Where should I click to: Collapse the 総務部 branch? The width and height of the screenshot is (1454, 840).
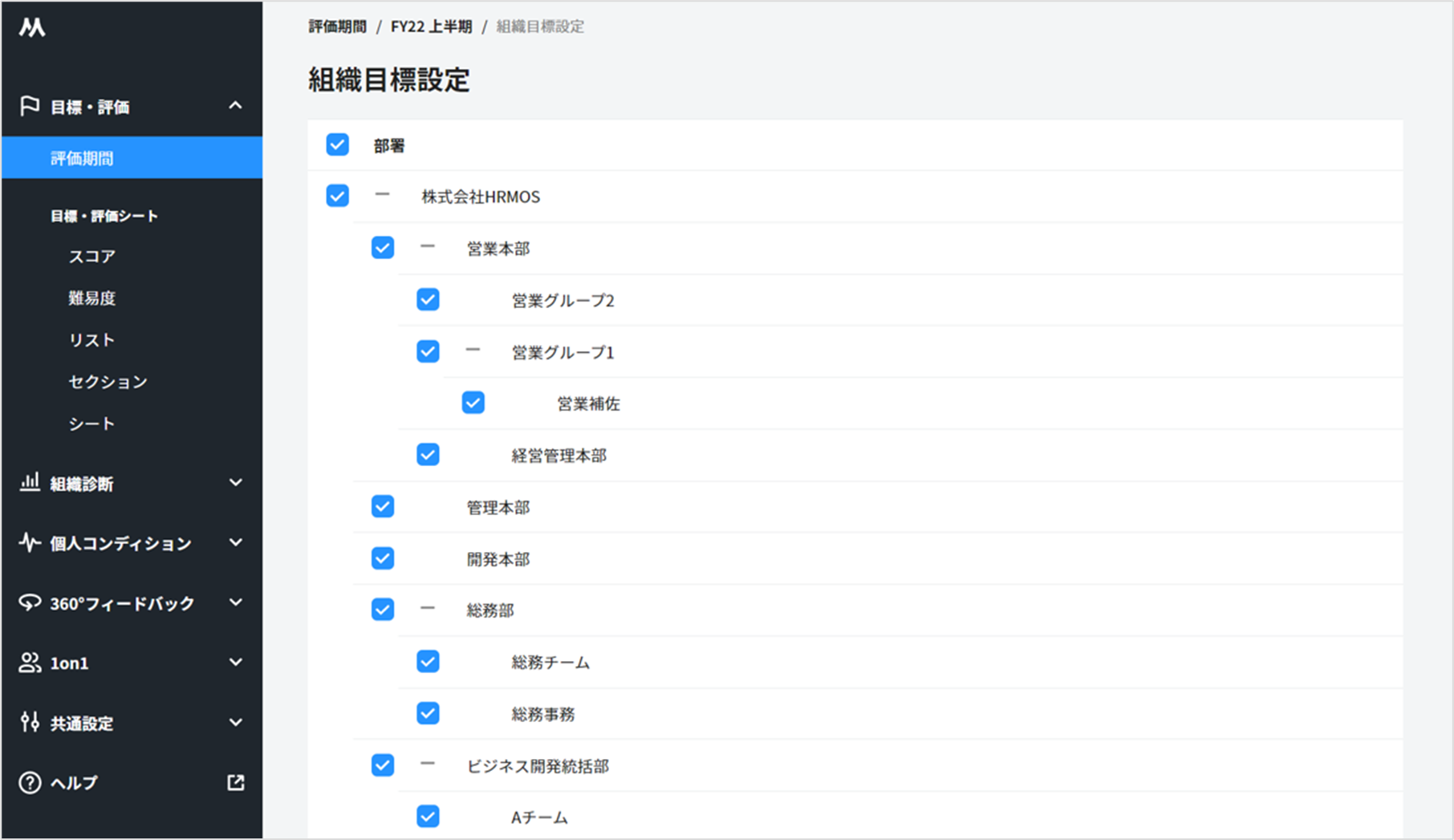[x=428, y=609]
